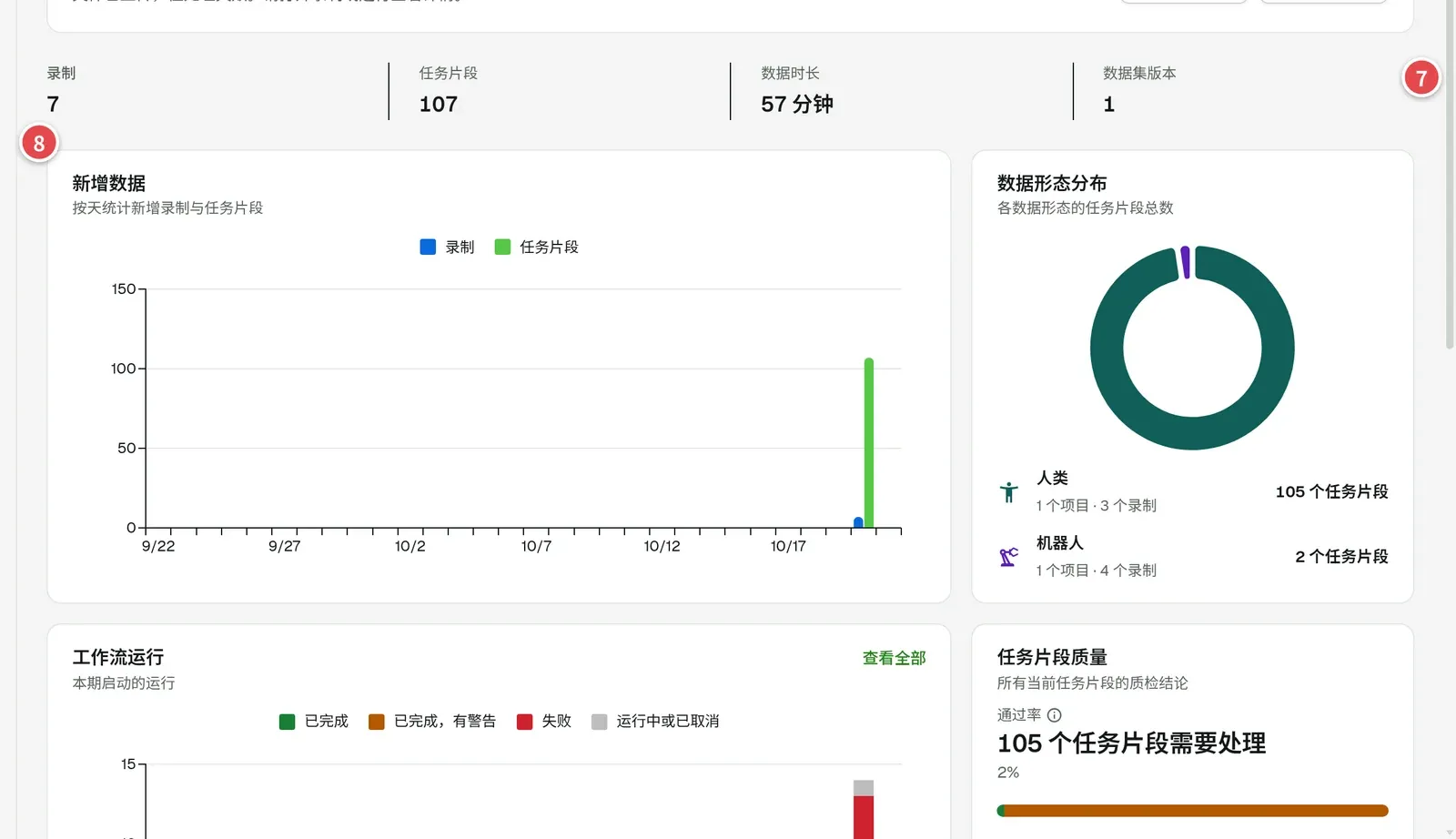Click the 105 个任务片段需要处理 heading

coord(1131,743)
